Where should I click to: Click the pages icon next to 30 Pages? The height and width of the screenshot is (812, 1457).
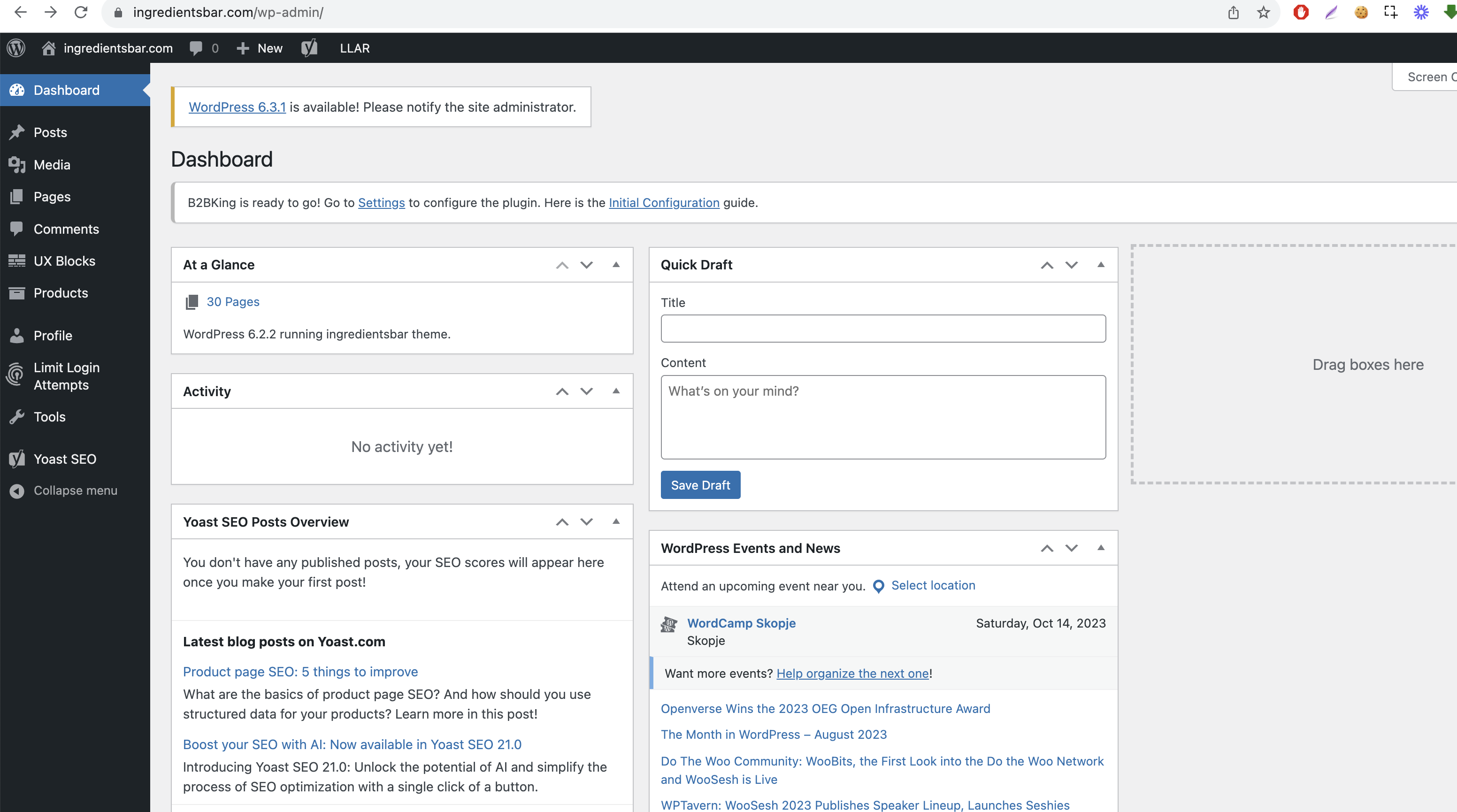(192, 302)
